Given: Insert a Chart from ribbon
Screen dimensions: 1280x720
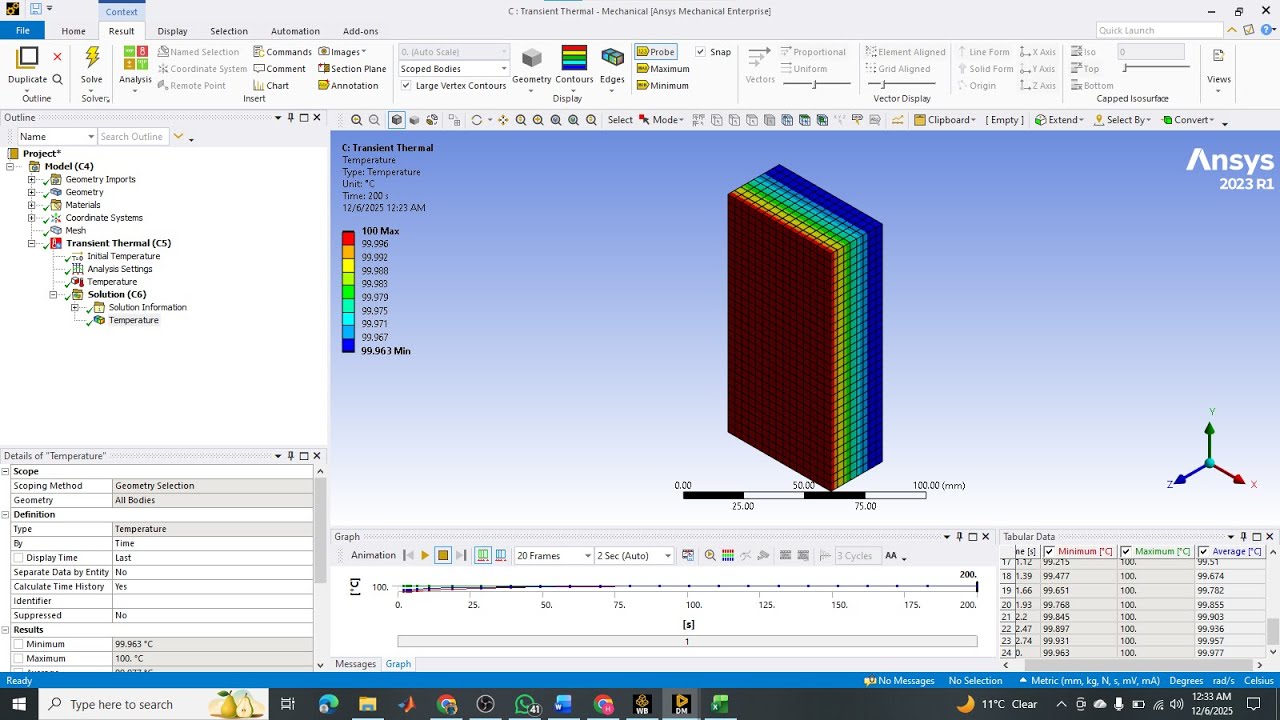Looking at the screenshot, I should (x=271, y=86).
